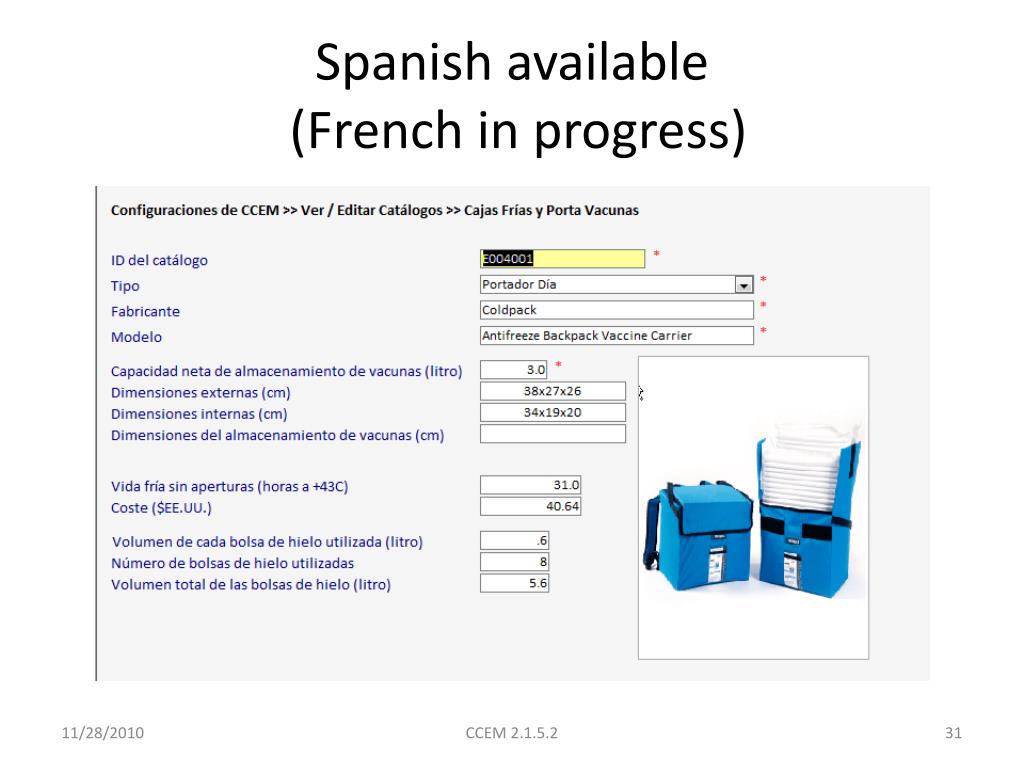Image resolution: width=1024 pixels, height=768 pixels.
Task: Click 'Volumen de cada bolsa de hielo' label
Action: pos(267,542)
